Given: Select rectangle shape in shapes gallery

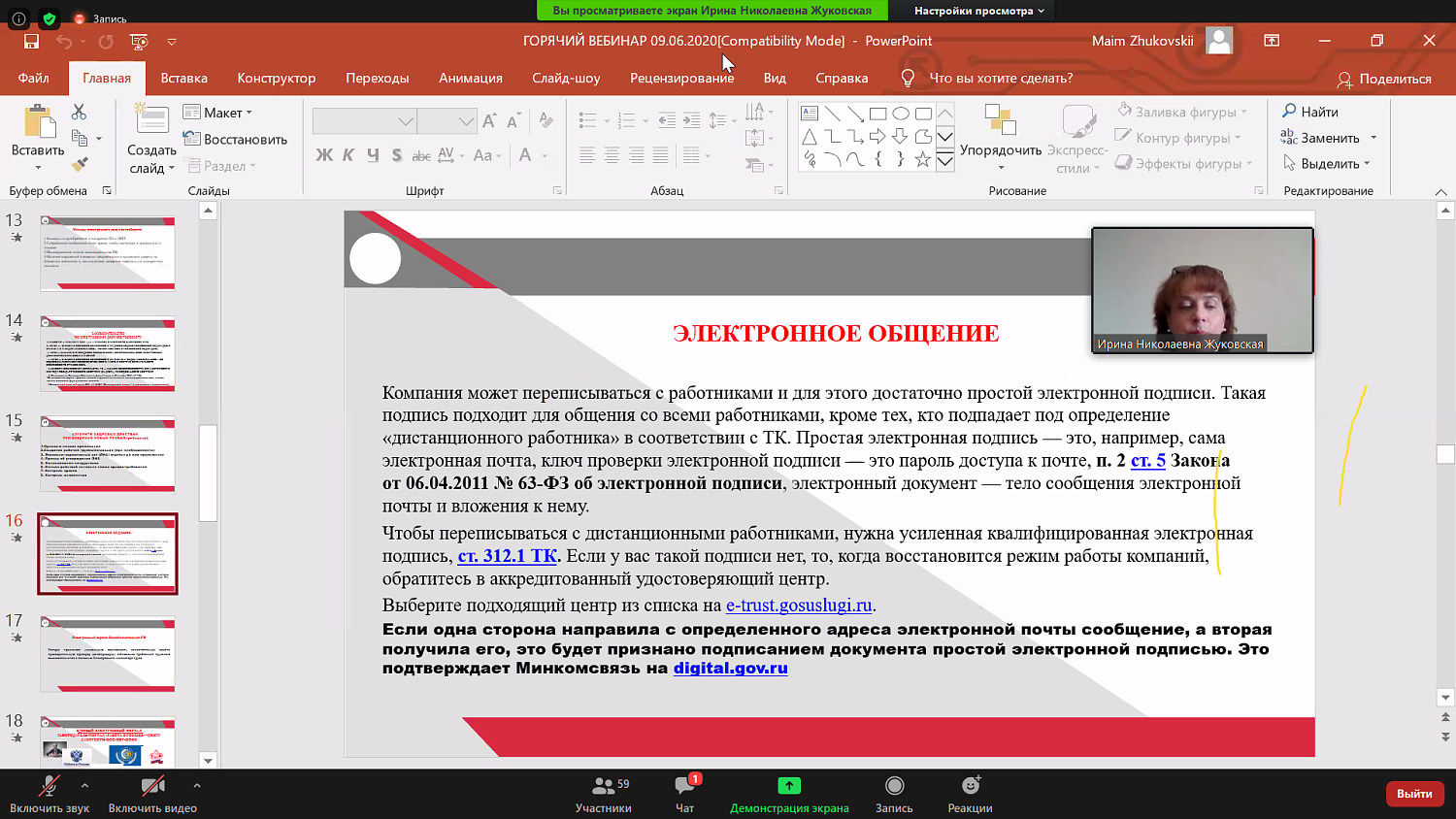Looking at the screenshot, I should tap(877, 114).
